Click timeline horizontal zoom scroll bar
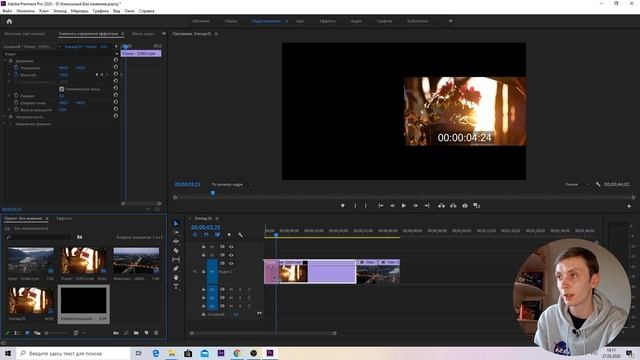Viewport: 640px width, 360px height. pyautogui.click(x=263, y=333)
